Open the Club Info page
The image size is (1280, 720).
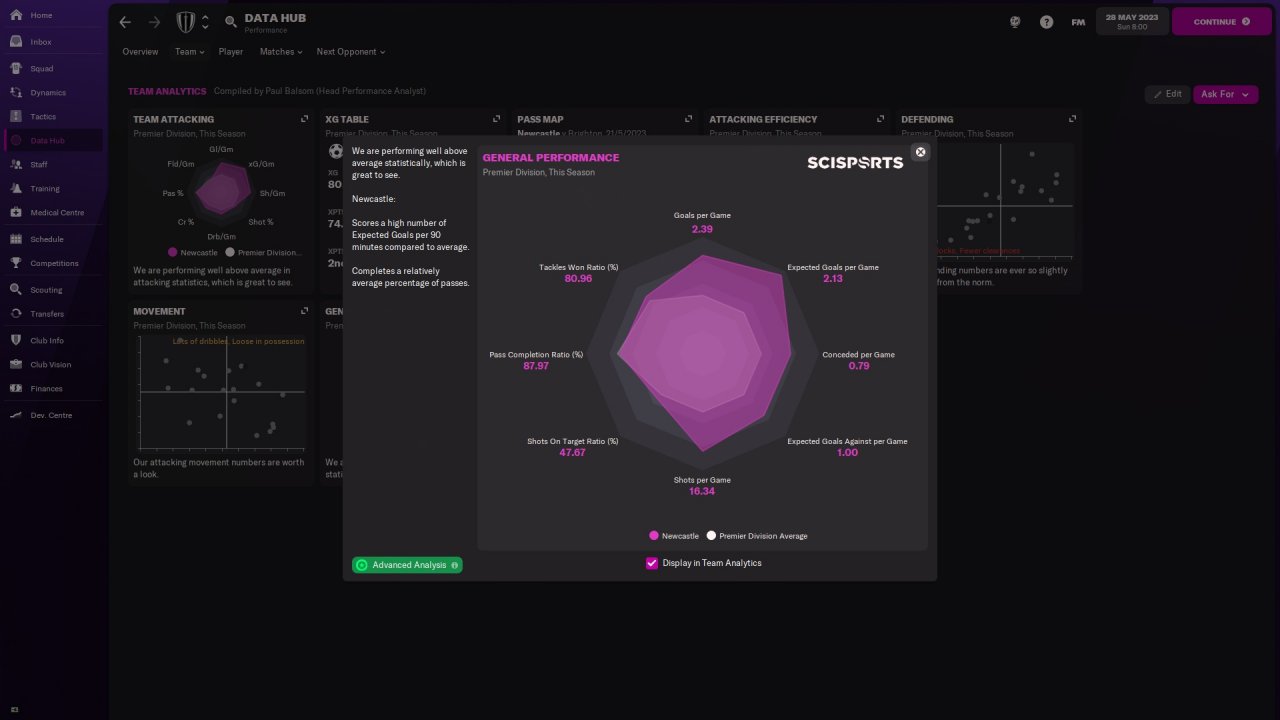(51, 341)
